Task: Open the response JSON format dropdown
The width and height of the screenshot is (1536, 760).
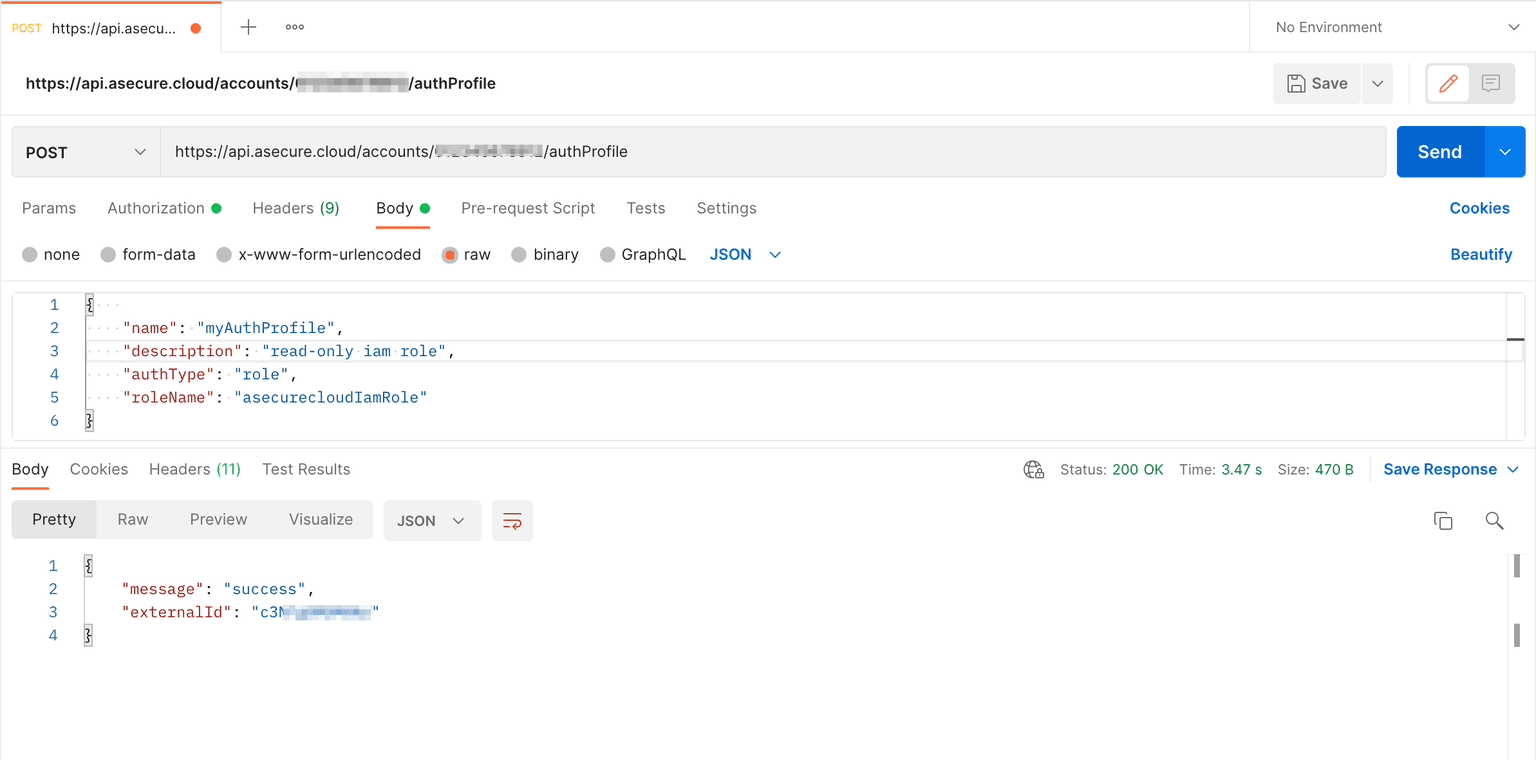Action: (432, 521)
